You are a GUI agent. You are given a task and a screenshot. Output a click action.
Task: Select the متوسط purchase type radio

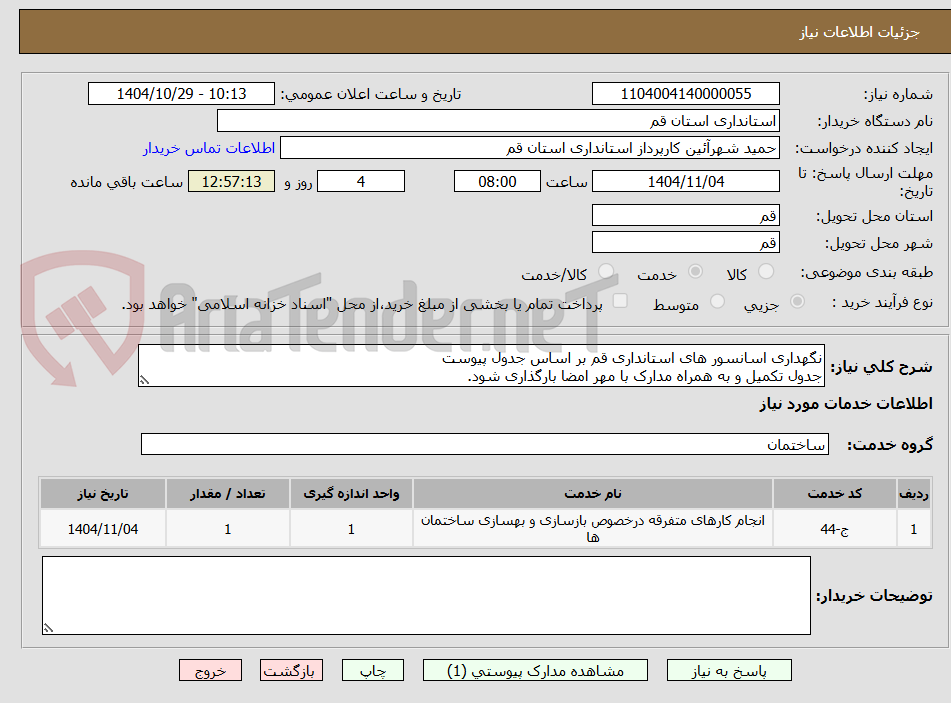point(717,301)
